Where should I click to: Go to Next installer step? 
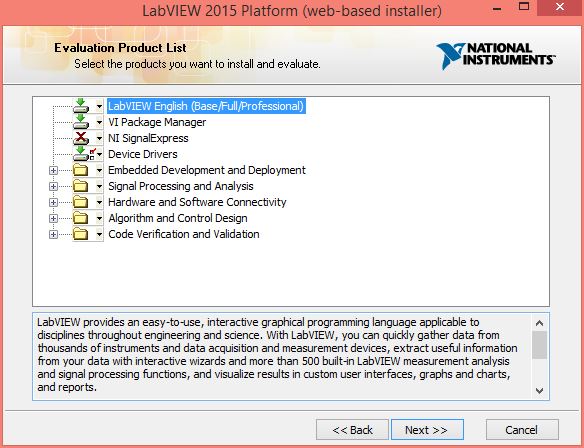pyautogui.click(x=427, y=430)
